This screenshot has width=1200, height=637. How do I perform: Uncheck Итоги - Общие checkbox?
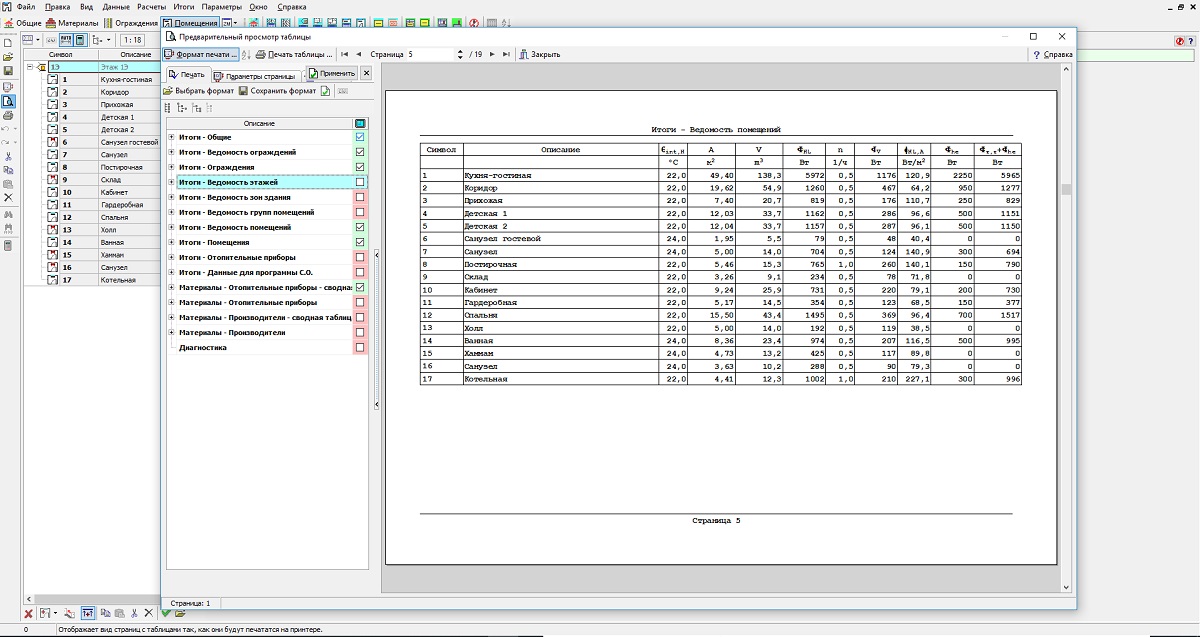tap(360, 137)
